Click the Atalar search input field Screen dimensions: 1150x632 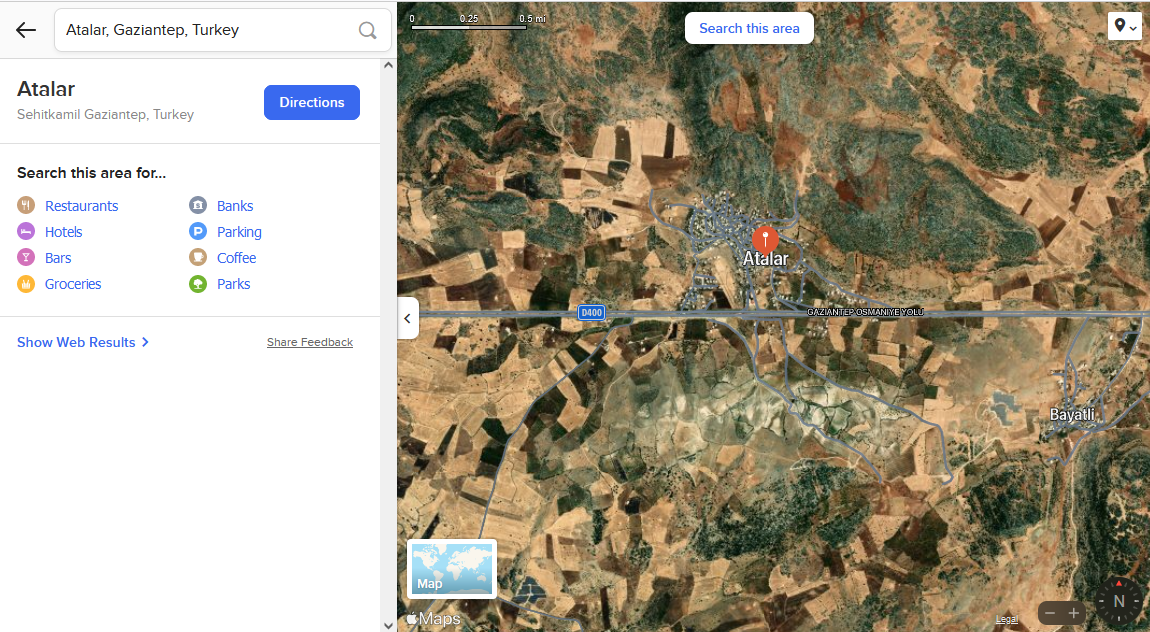click(x=207, y=30)
